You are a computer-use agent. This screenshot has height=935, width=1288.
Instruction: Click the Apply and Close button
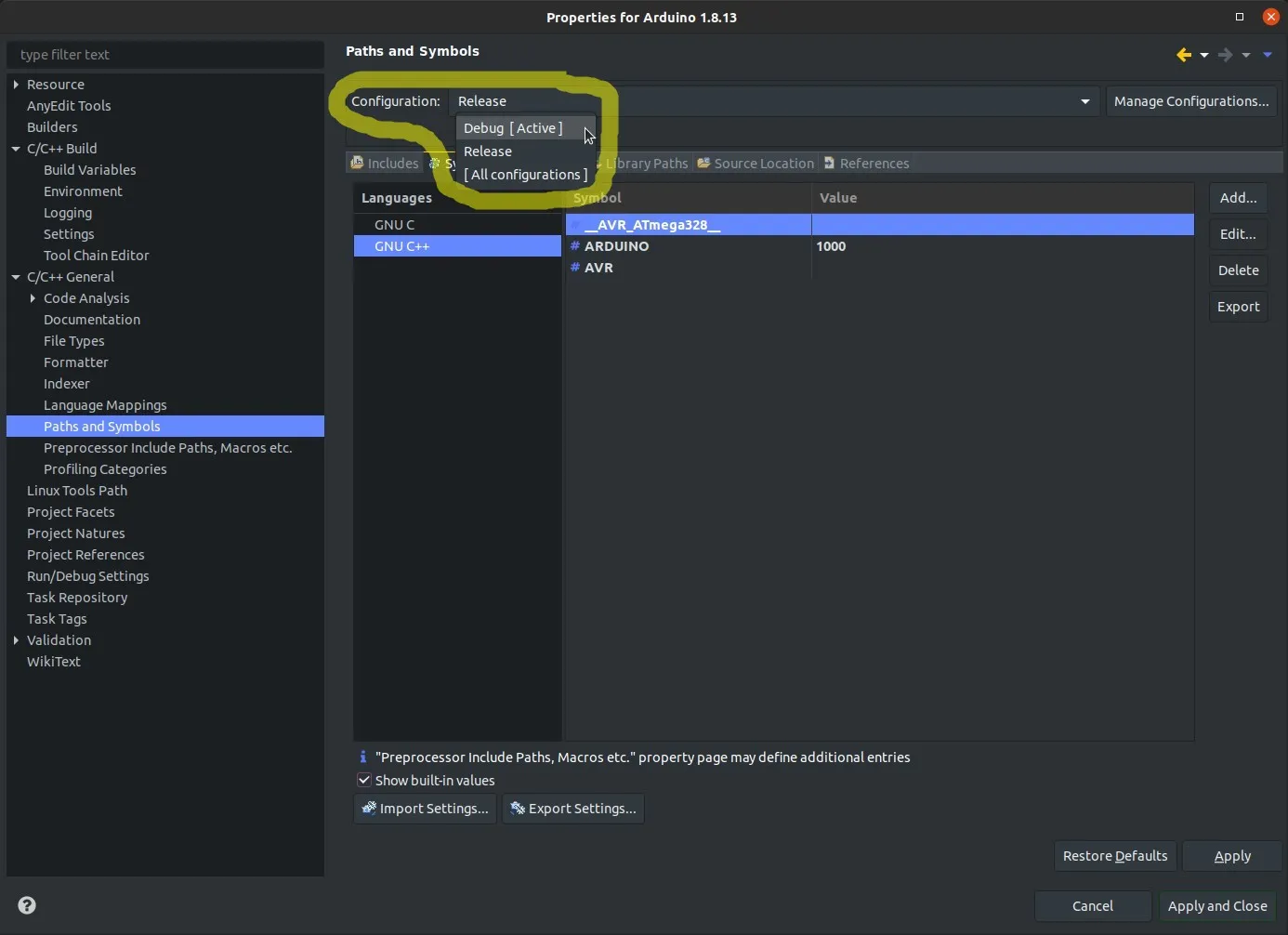[1217, 906]
